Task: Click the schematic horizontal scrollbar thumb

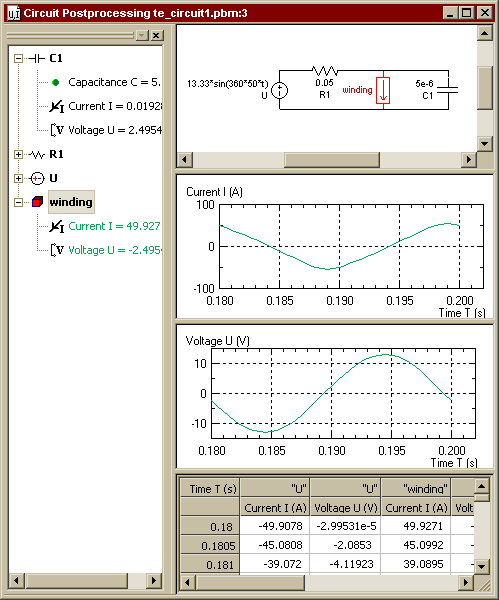Action: tap(332, 160)
